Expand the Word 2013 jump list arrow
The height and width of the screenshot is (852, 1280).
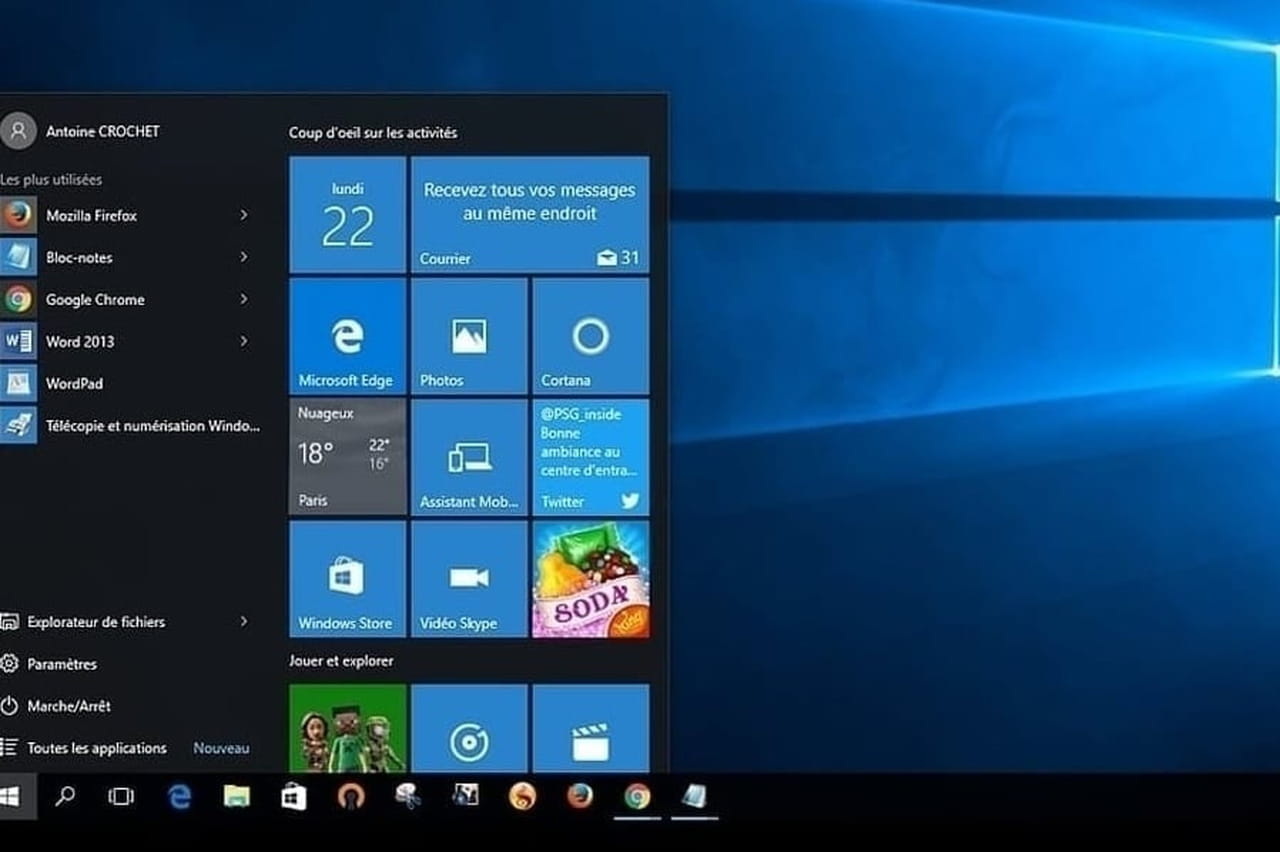(243, 341)
